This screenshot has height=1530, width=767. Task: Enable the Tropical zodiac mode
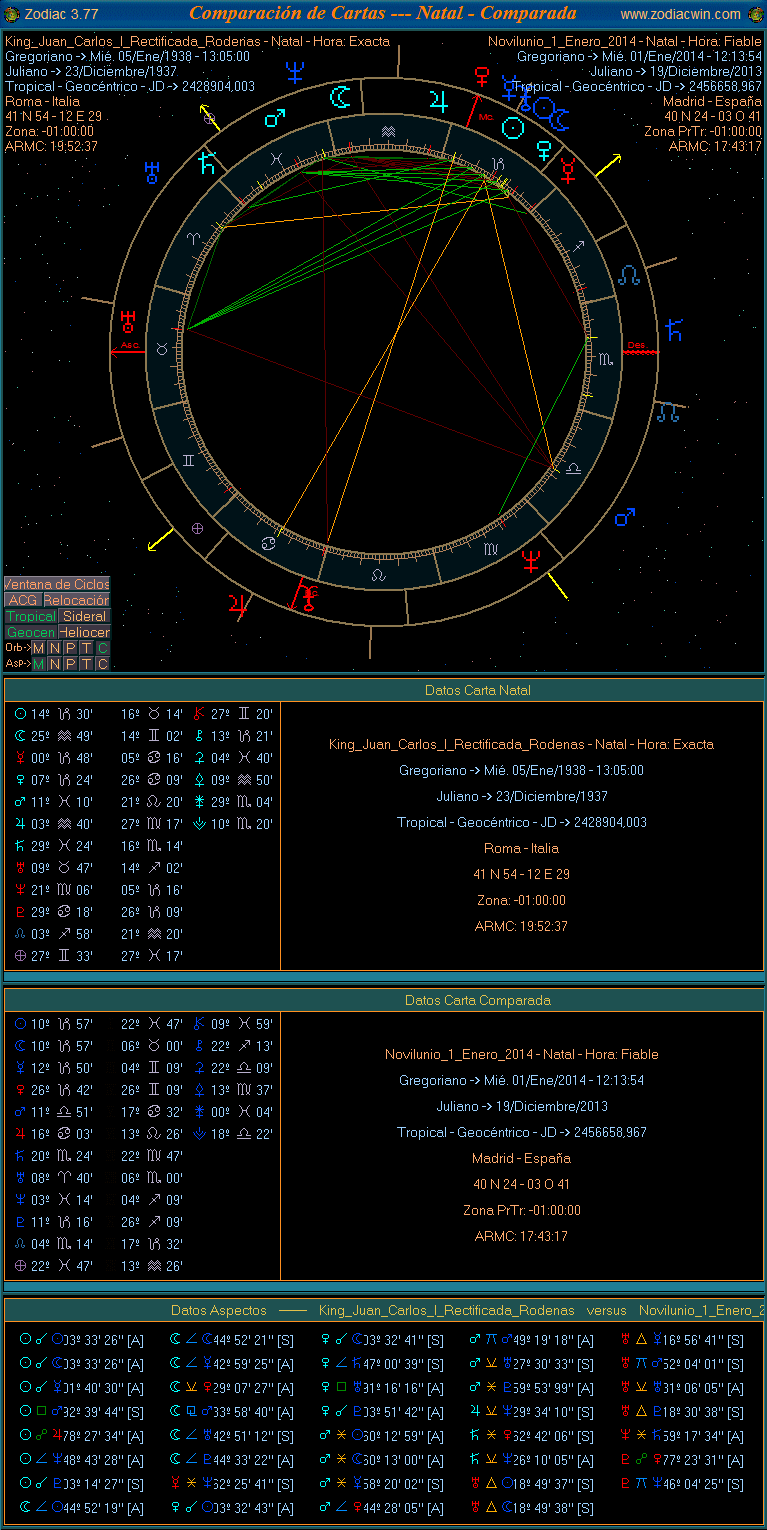30,617
